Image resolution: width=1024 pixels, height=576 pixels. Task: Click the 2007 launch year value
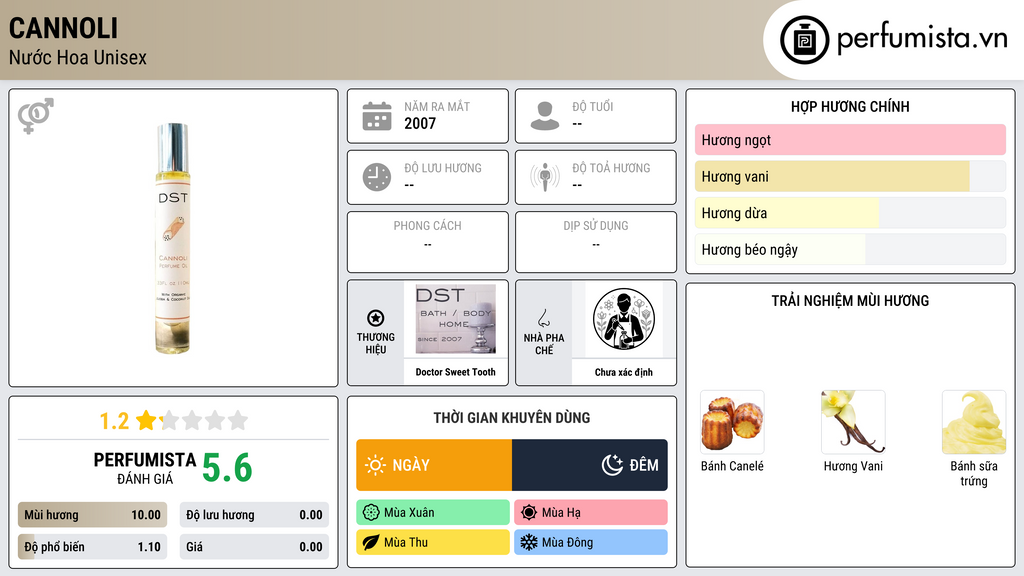click(x=420, y=123)
